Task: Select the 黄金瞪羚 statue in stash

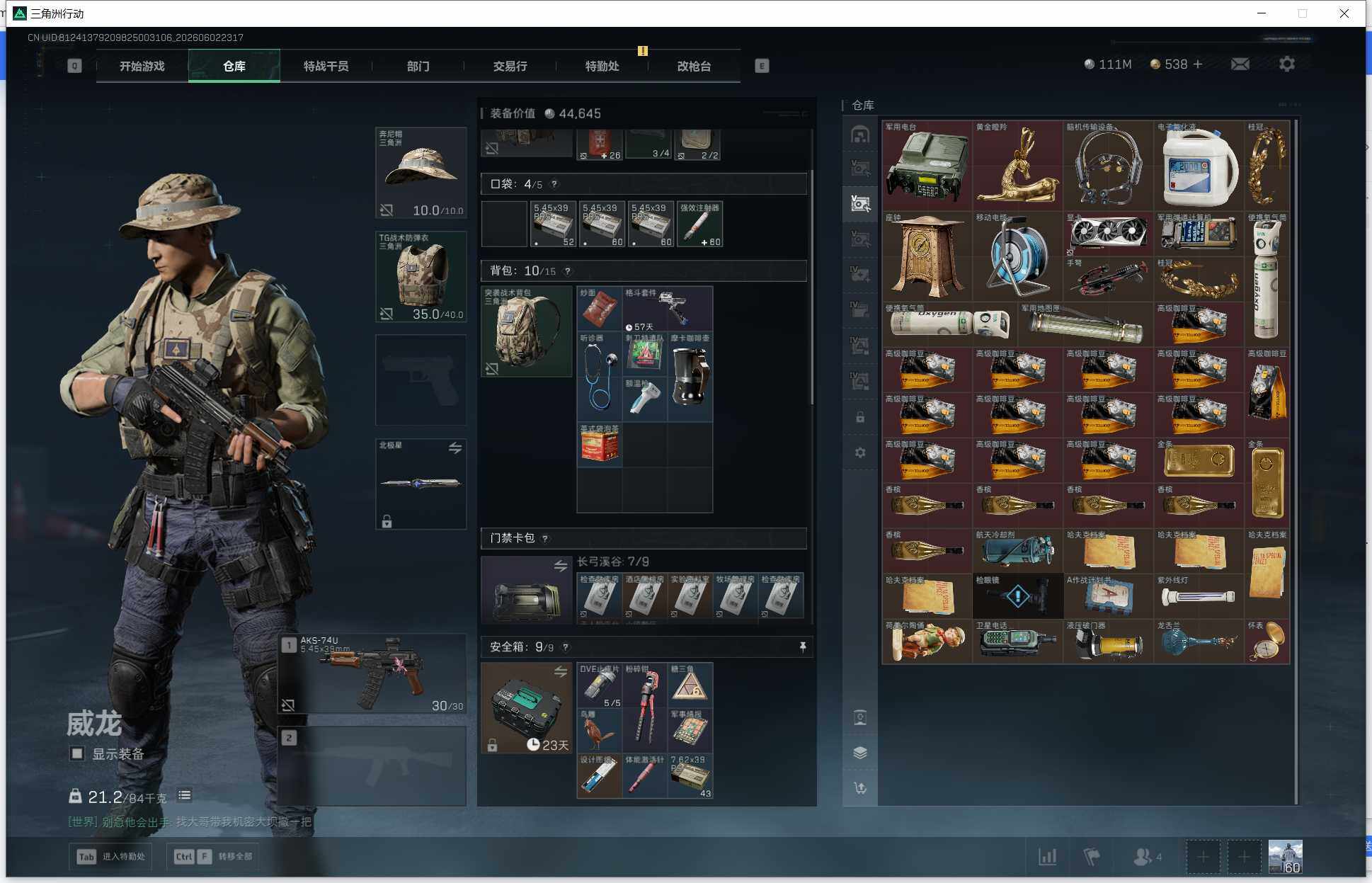Action: coord(1017,166)
